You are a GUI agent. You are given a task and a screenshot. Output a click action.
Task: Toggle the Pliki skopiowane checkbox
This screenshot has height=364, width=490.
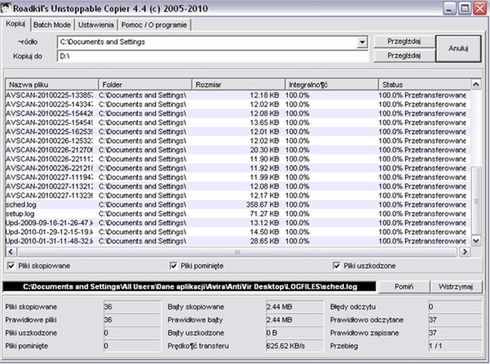click(11, 266)
